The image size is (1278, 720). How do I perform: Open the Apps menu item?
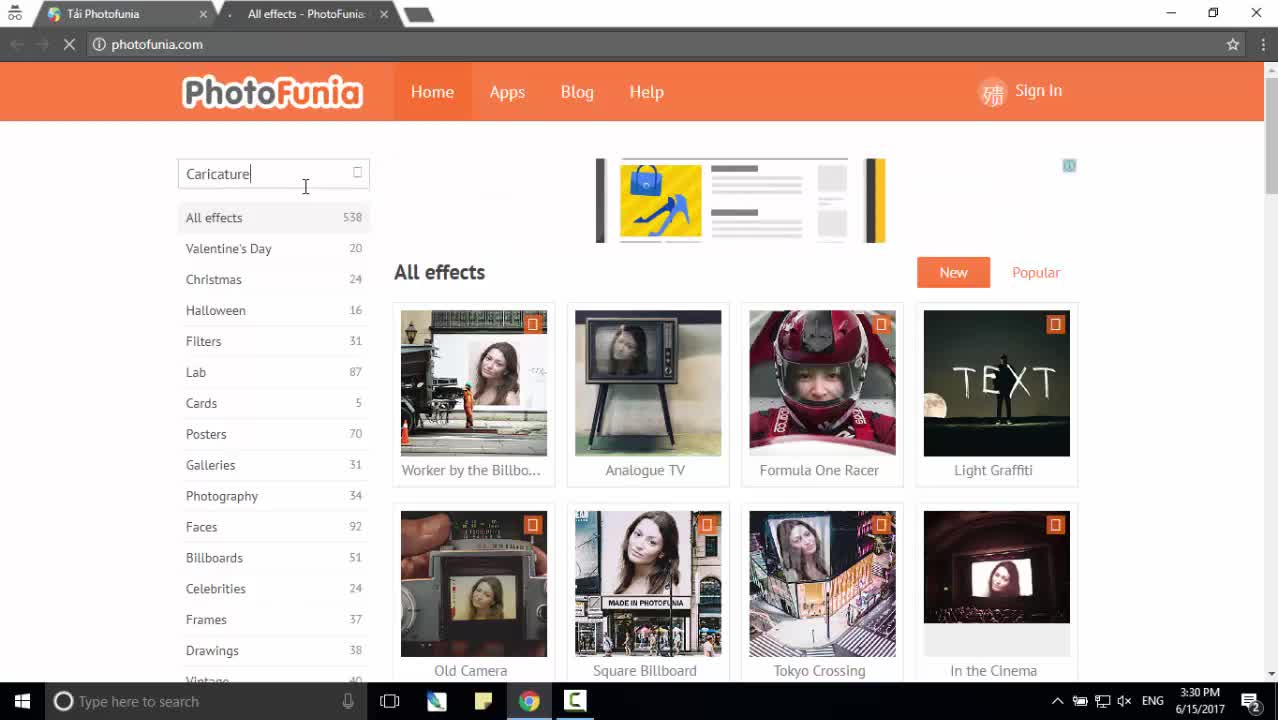click(507, 92)
